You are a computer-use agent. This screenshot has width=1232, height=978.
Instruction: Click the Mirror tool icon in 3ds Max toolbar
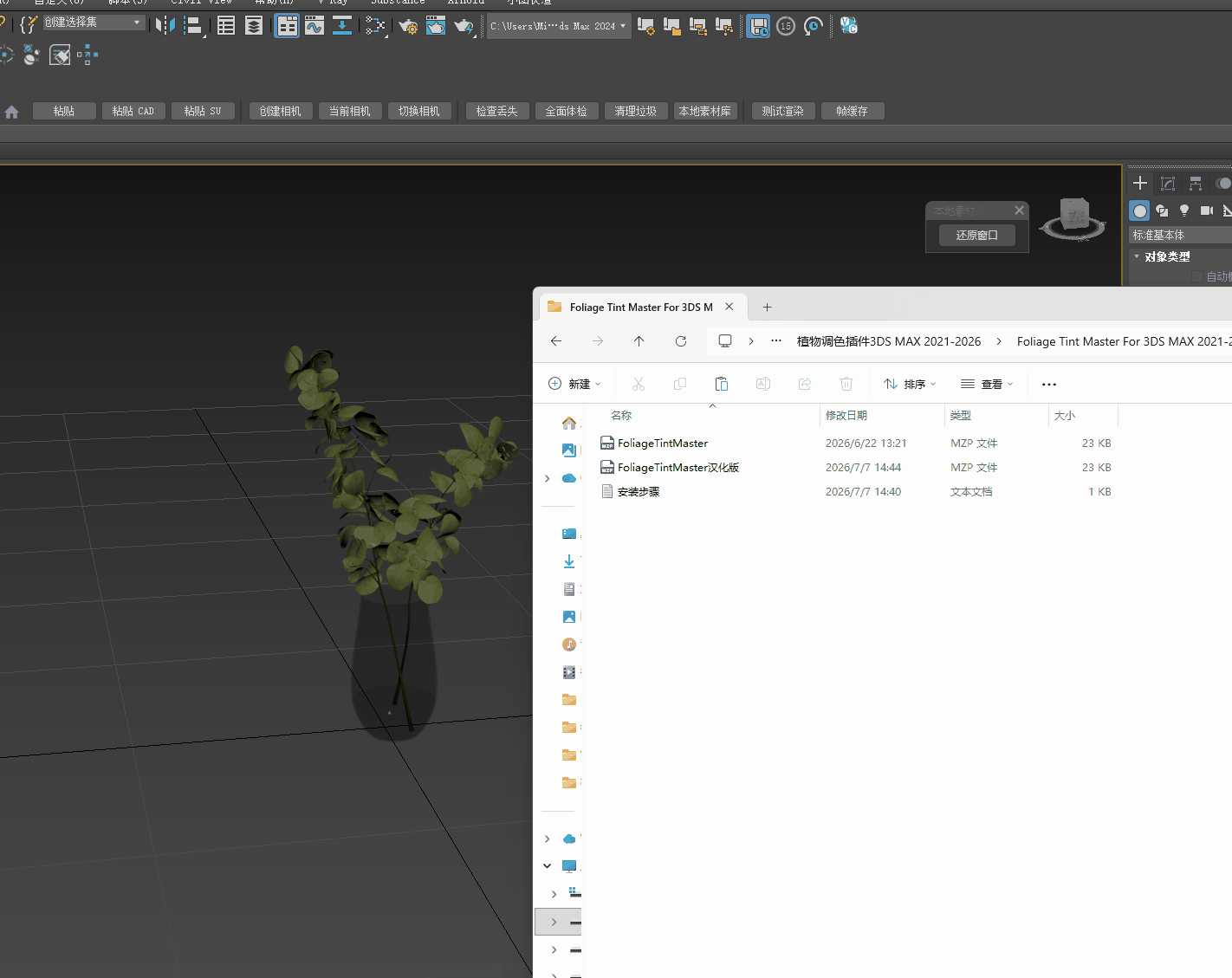coord(165,26)
